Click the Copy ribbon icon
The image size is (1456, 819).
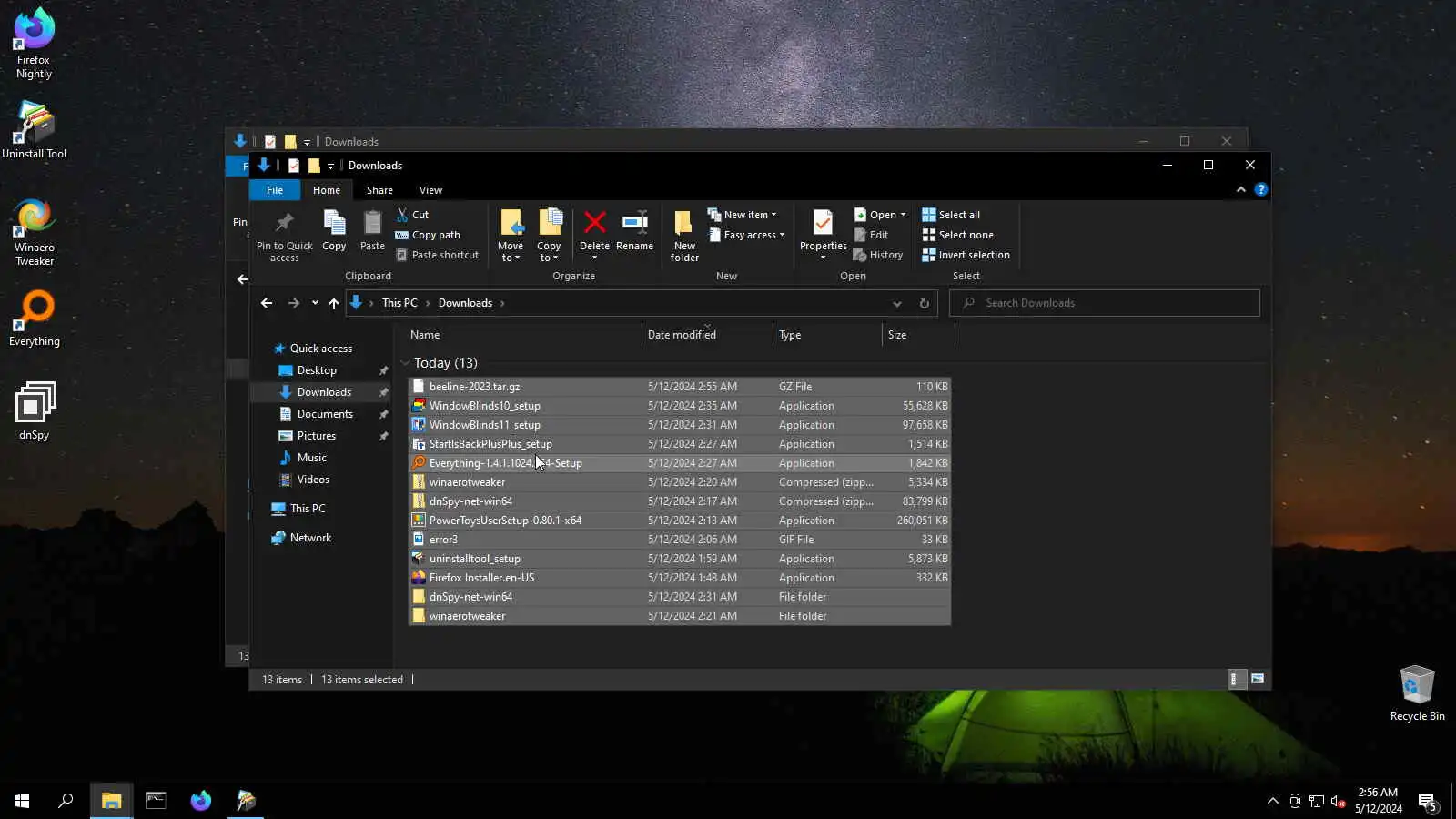[x=334, y=230]
